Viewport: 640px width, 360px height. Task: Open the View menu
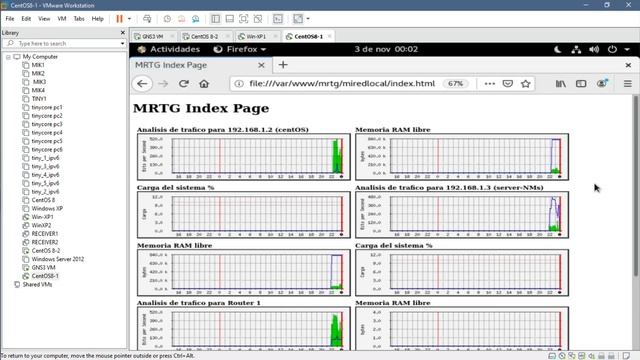tap(44, 19)
